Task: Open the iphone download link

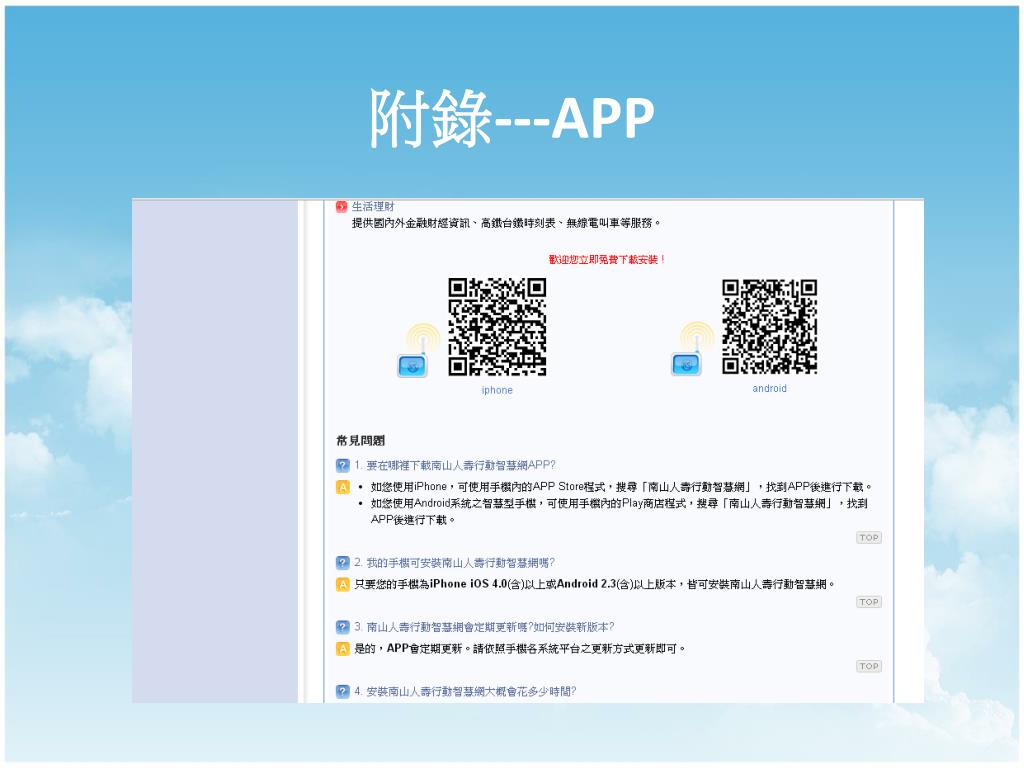Action: (x=497, y=390)
